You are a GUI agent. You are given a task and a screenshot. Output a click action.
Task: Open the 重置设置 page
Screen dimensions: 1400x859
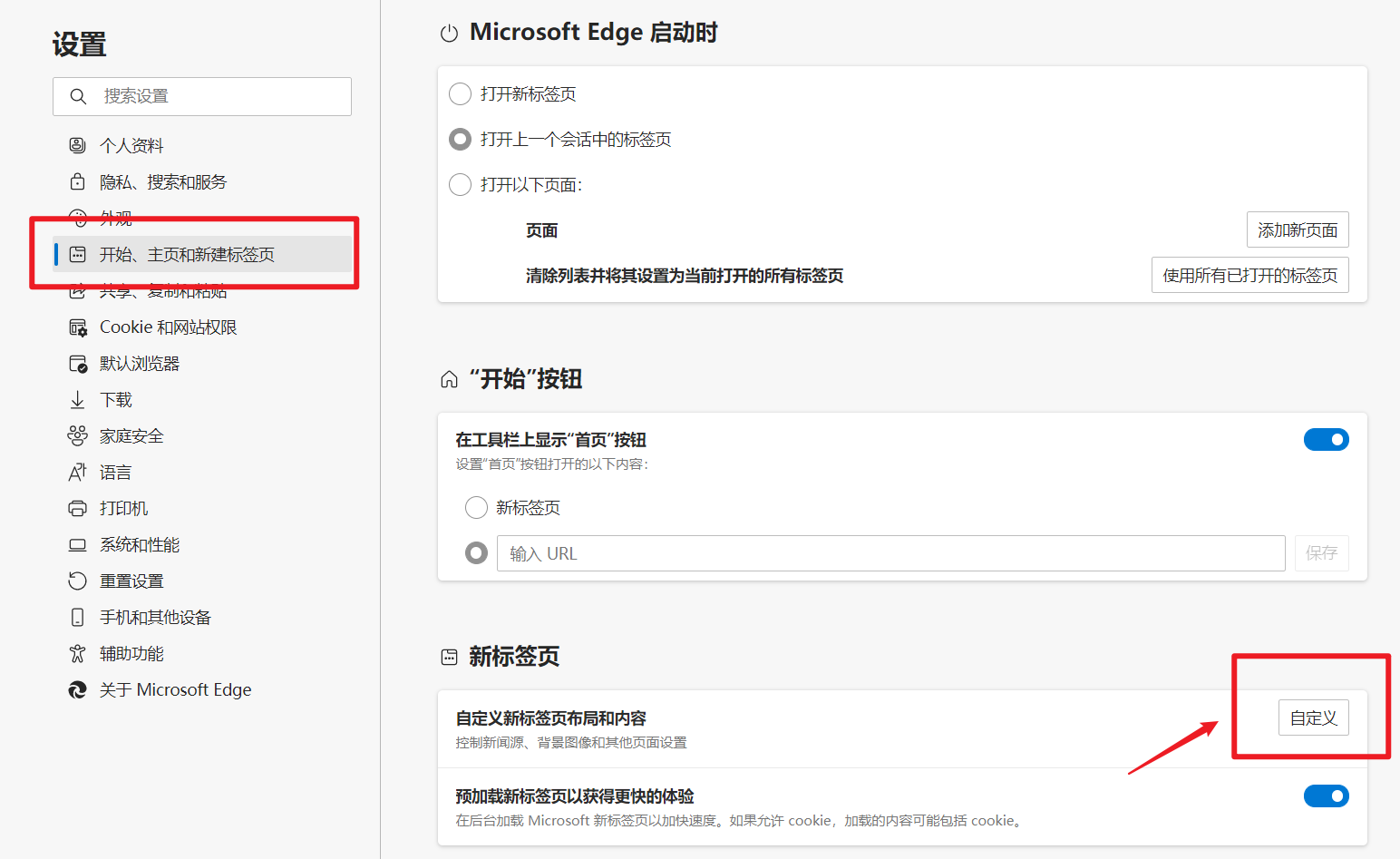(202, 581)
